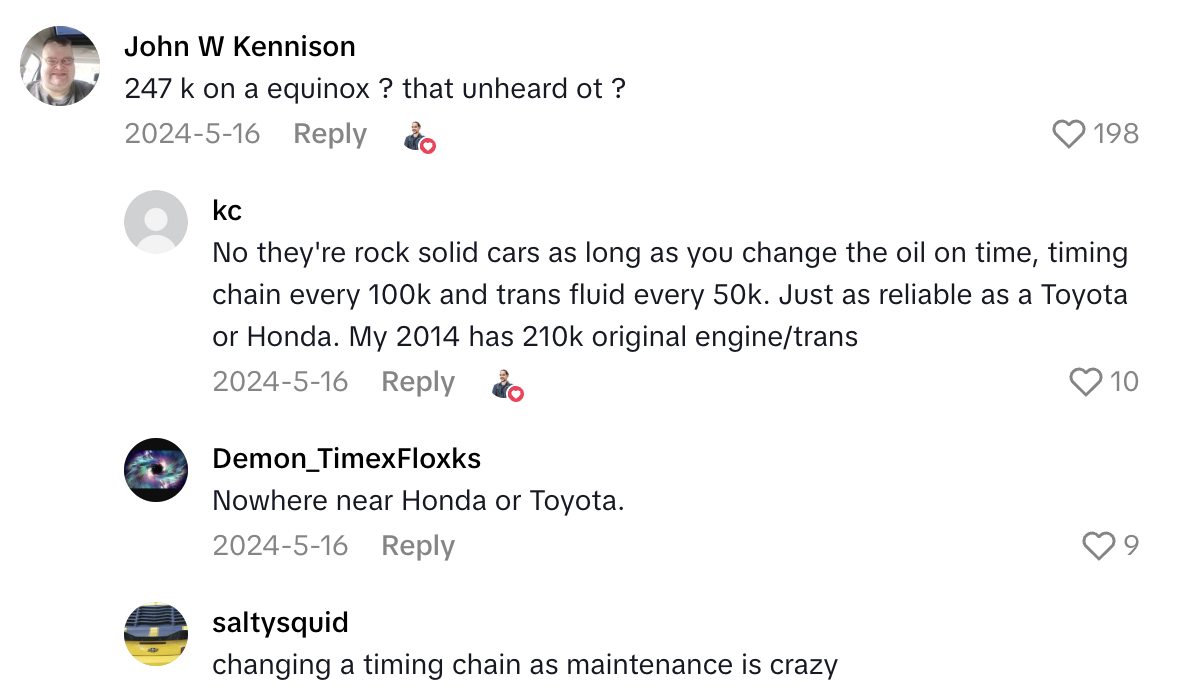
Task: Select the username saltysquid
Action: pyautogui.click(x=279, y=622)
